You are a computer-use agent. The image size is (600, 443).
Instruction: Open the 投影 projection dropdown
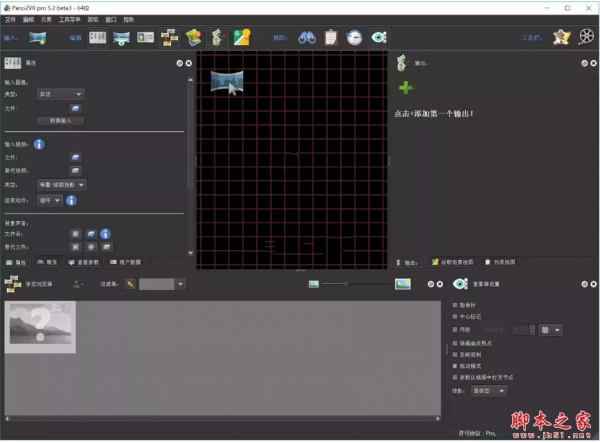point(489,391)
